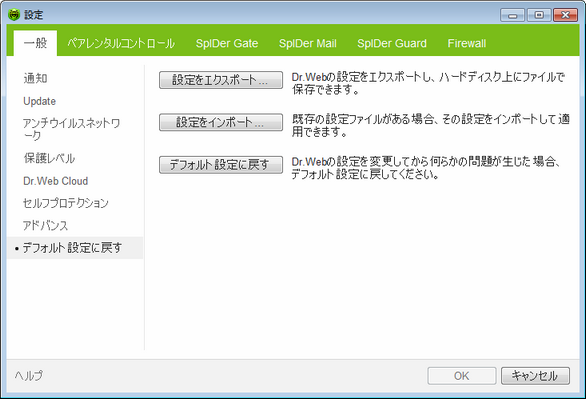586x399 pixels.
Task: Select the SpIDer Guard tab
Action: (x=392, y=43)
